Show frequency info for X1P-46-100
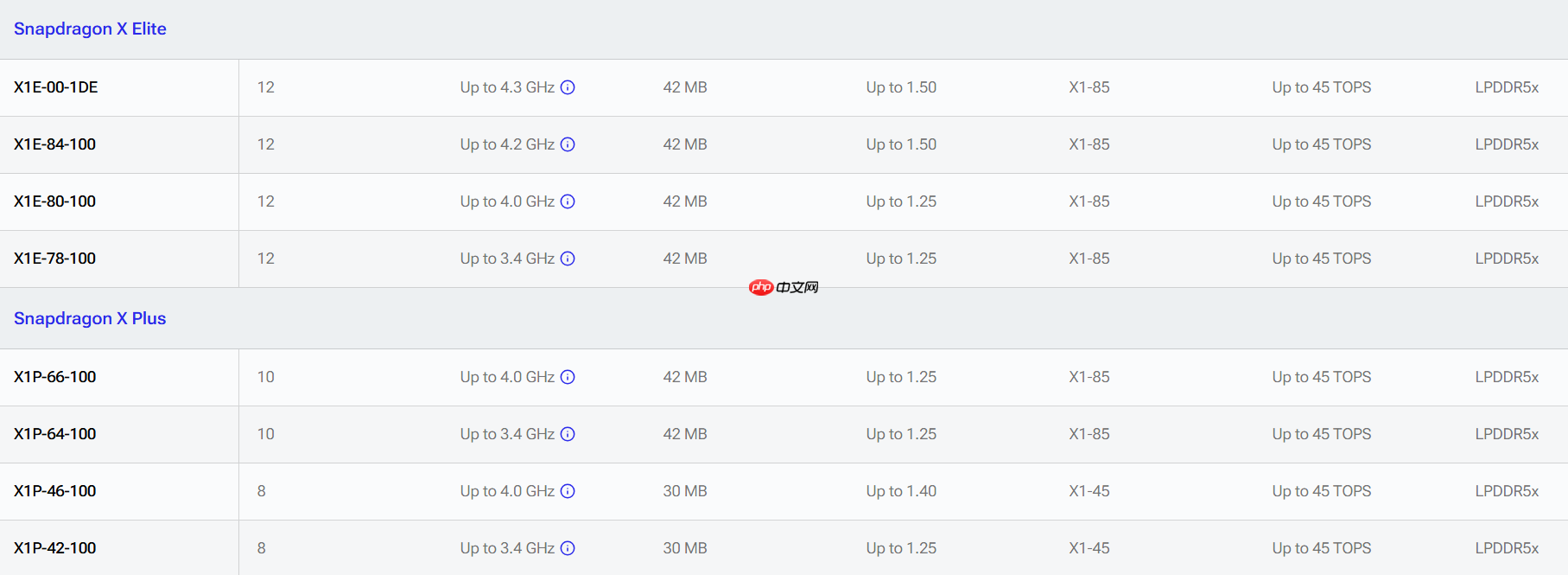This screenshot has height=575, width=1568. (x=568, y=491)
